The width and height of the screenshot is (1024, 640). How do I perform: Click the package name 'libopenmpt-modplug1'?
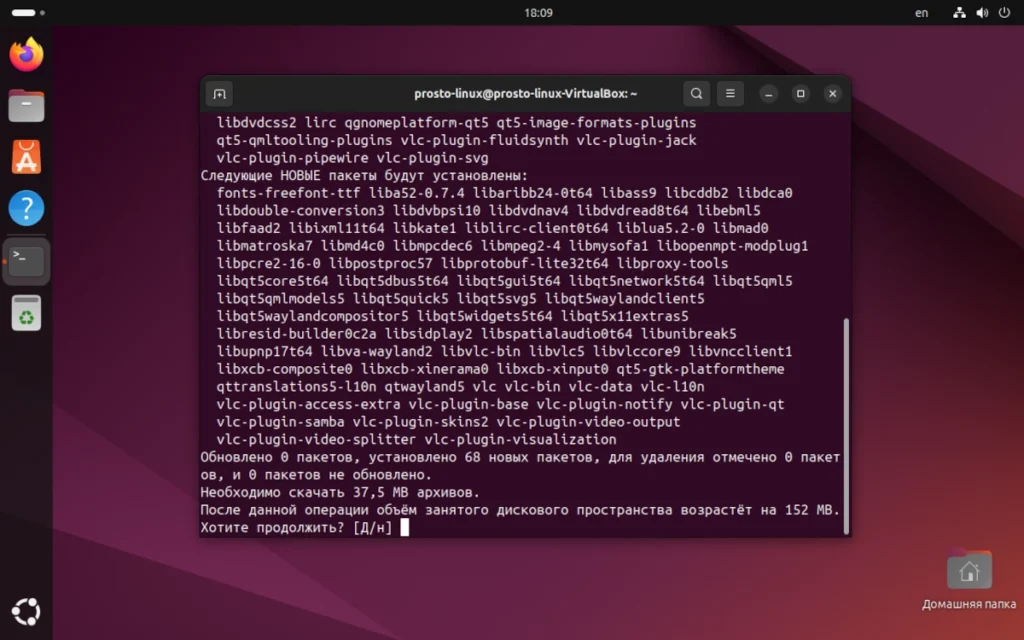click(x=732, y=246)
